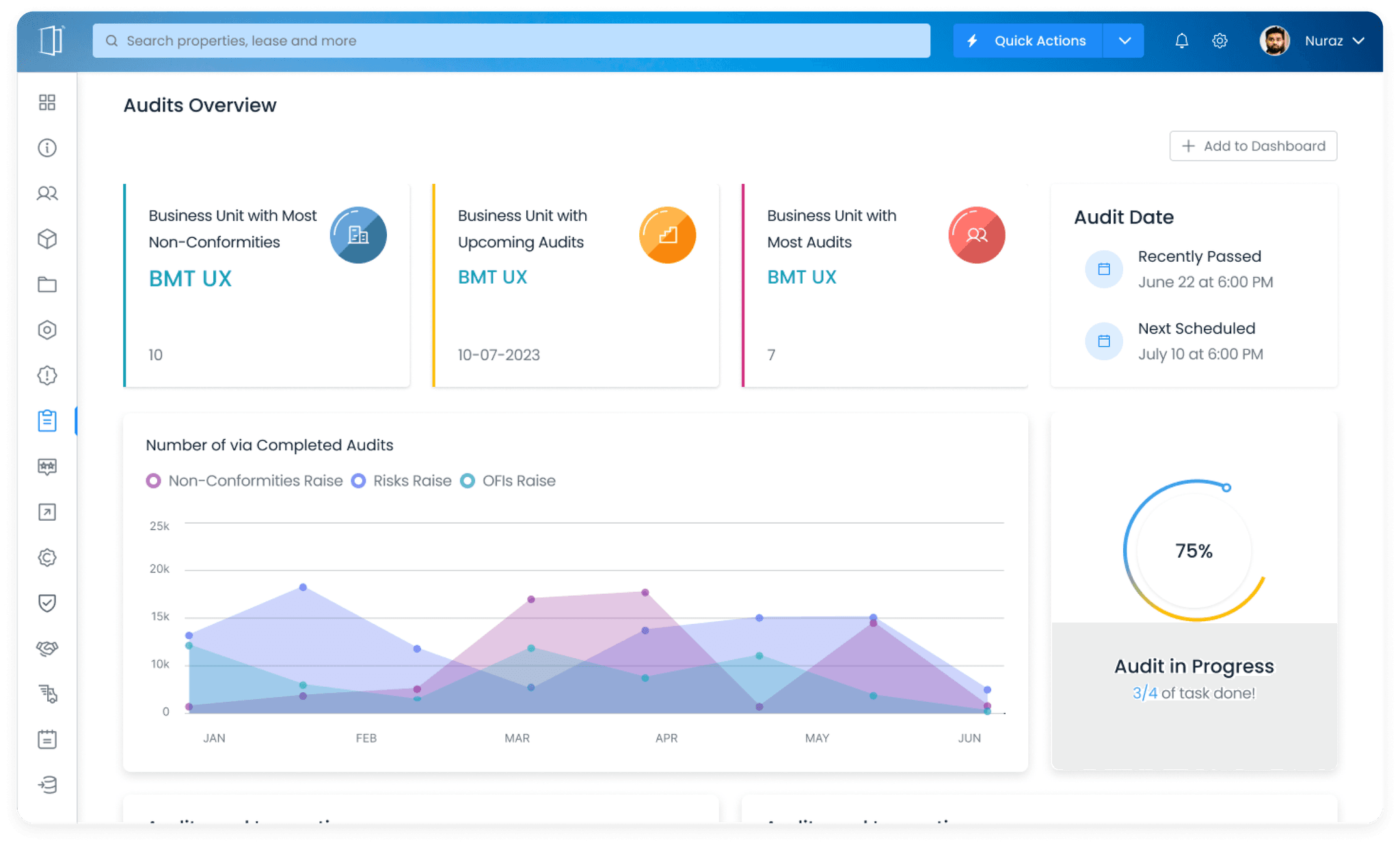Focus the search properties input field
The width and height of the screenshot is (1400, 846).
(511, 41)
